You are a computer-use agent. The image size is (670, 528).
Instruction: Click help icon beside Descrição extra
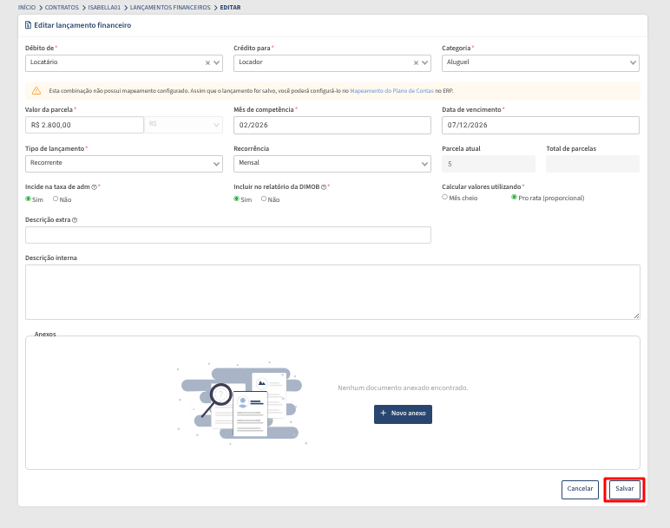pos(74,220)
